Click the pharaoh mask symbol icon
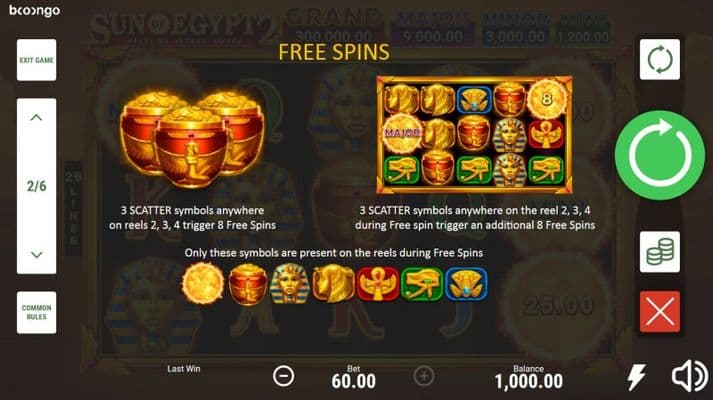 pyautogui.click(x=290, y=284)
